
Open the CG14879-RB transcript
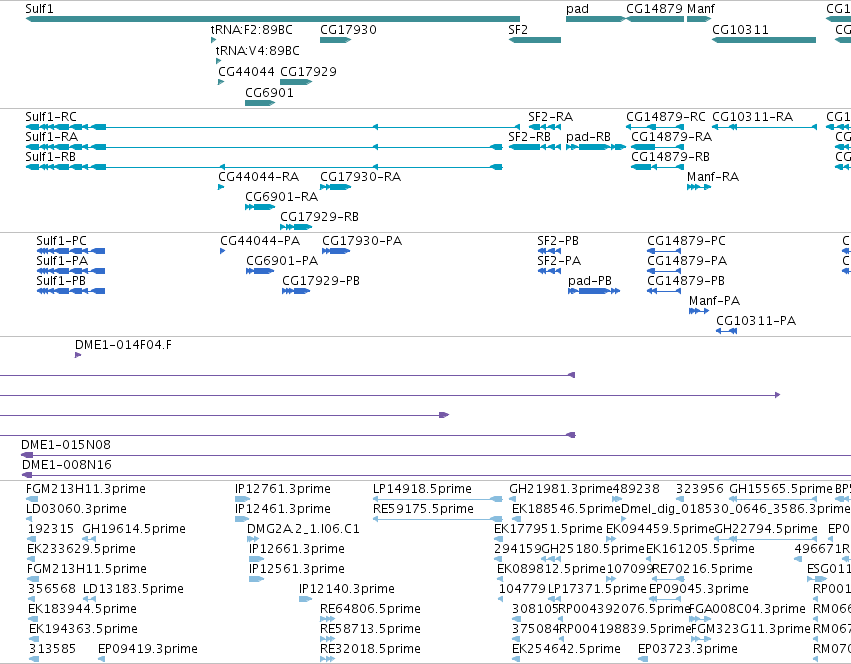[657, 167]
